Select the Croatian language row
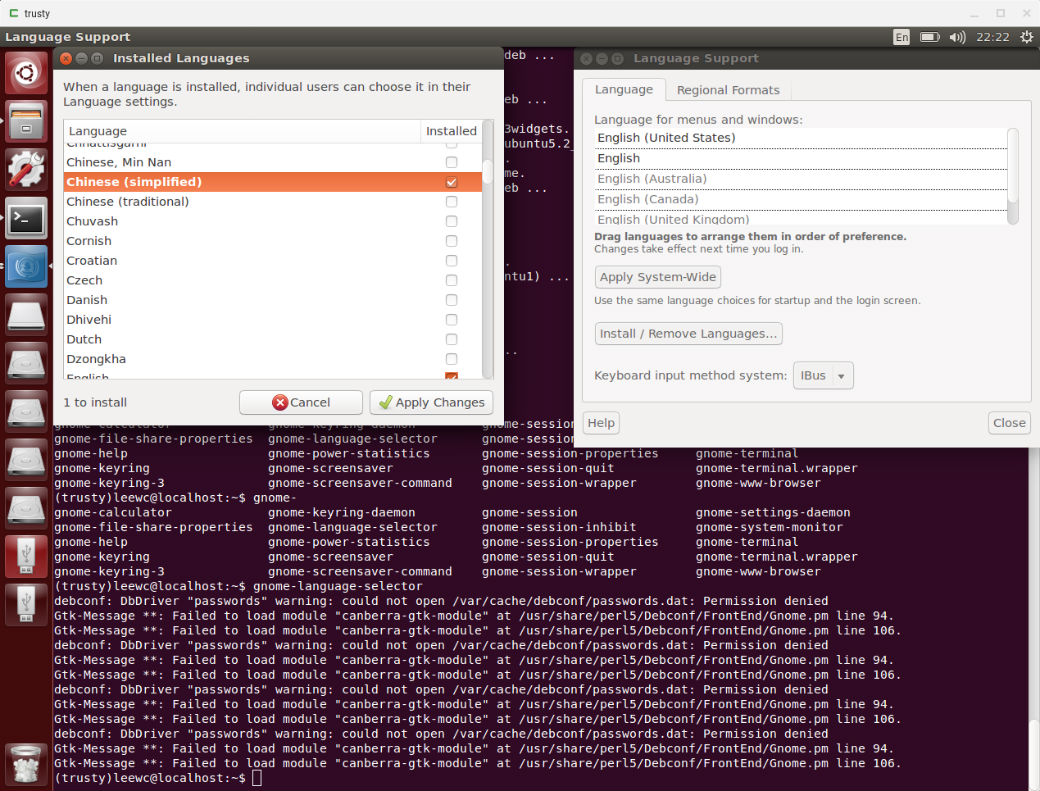 pyautogui.click(x=273, y=261)
